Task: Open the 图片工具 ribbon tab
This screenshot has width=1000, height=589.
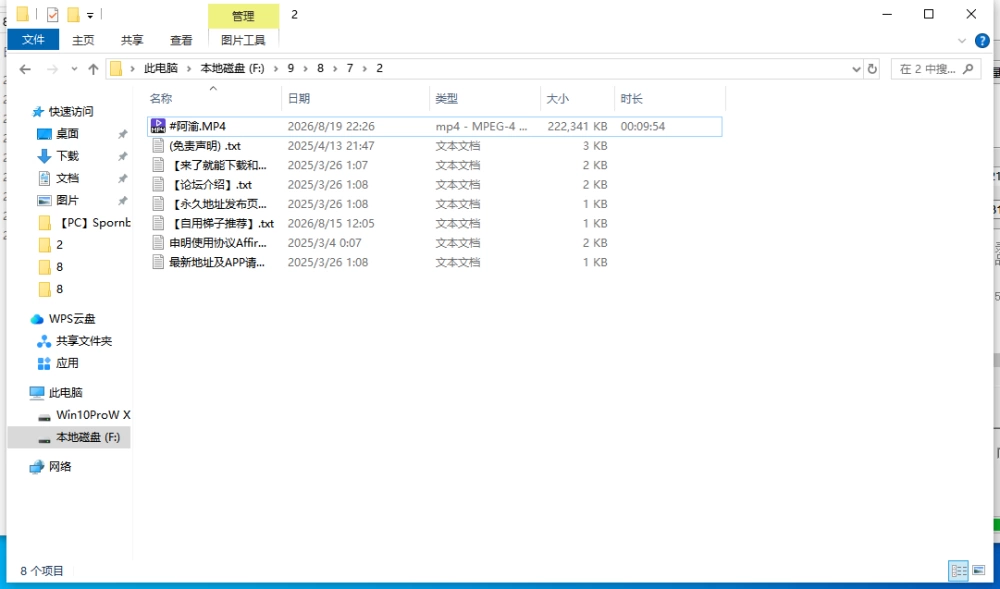Action: tap(243, 40)
